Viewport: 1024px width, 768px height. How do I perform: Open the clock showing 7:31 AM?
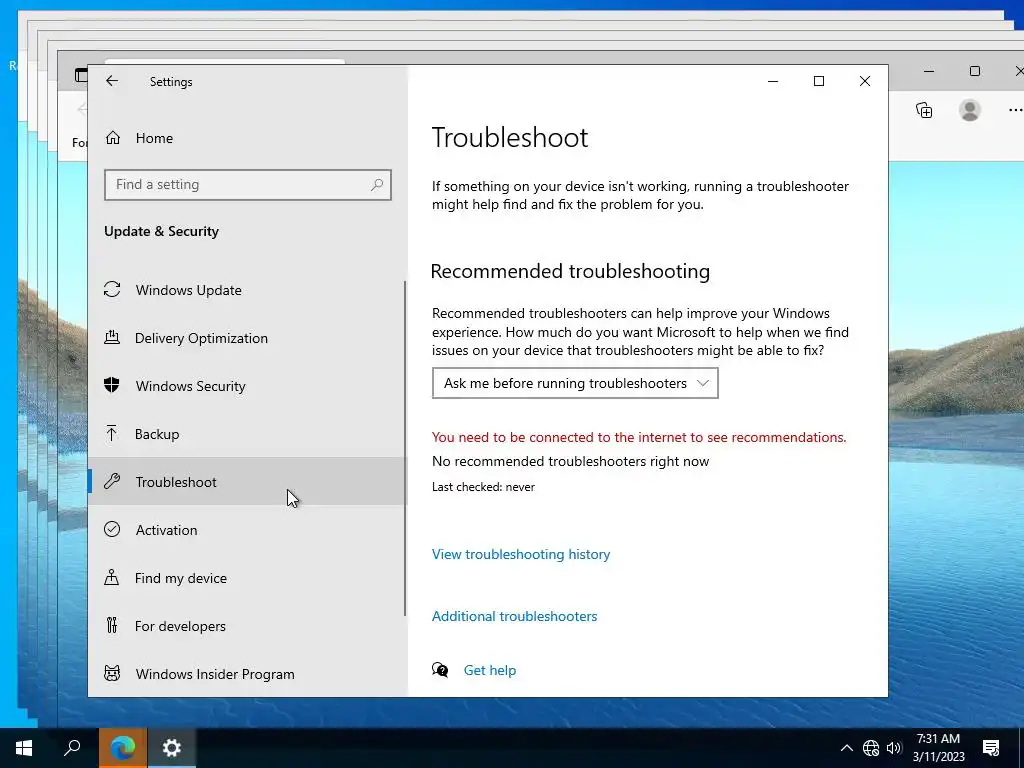point(938,748)
